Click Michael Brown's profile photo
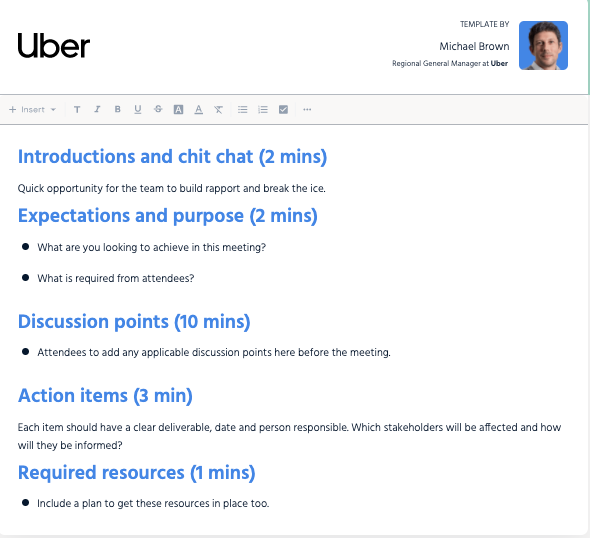The image size is (590, 538). pos(543,45)
